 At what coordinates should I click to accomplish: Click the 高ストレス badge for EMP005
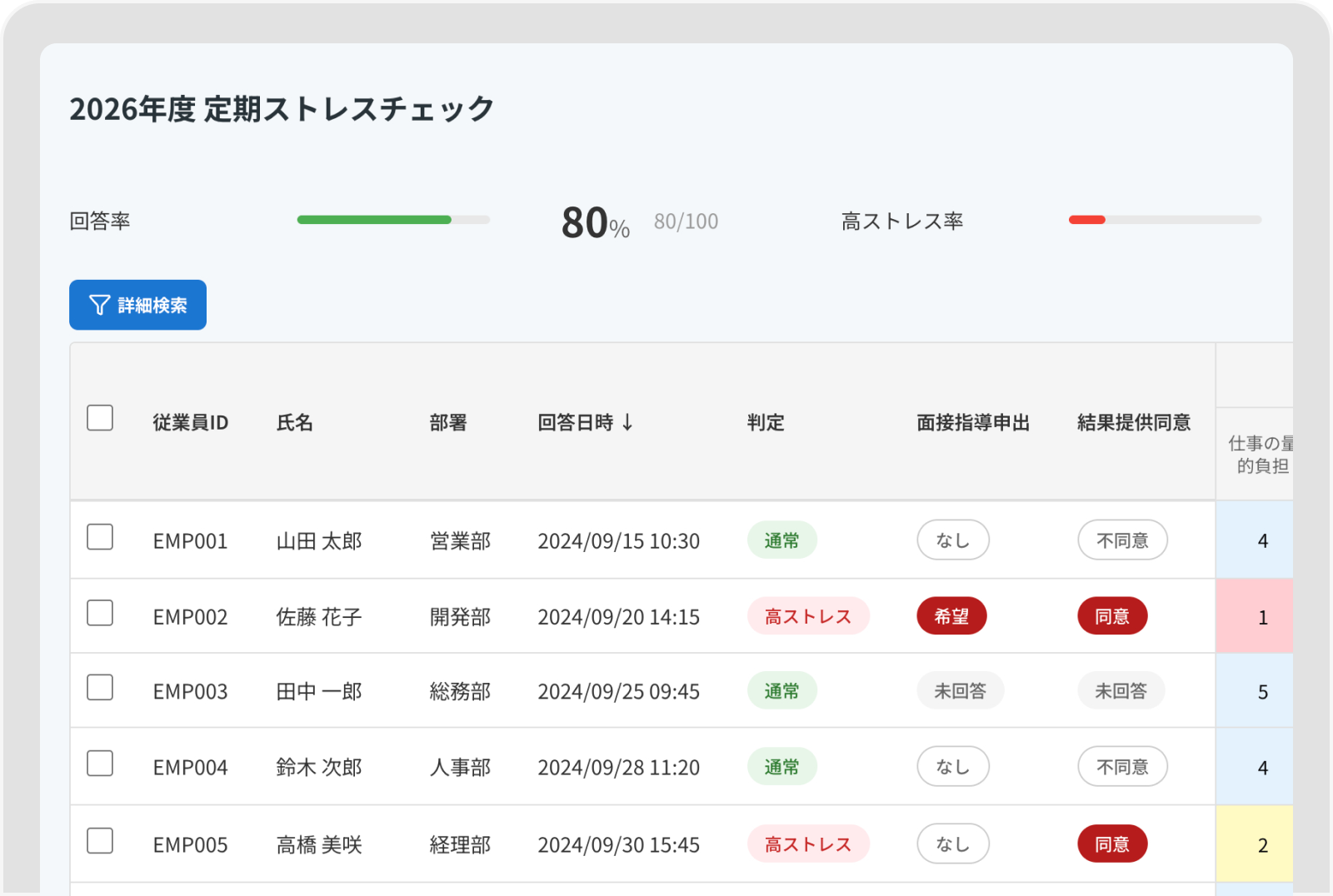coord(808,844)
